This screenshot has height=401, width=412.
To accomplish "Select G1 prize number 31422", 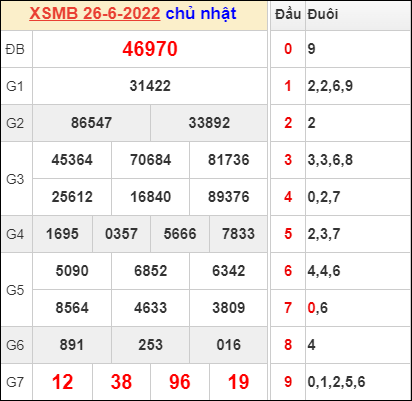I will coord(150,86).
